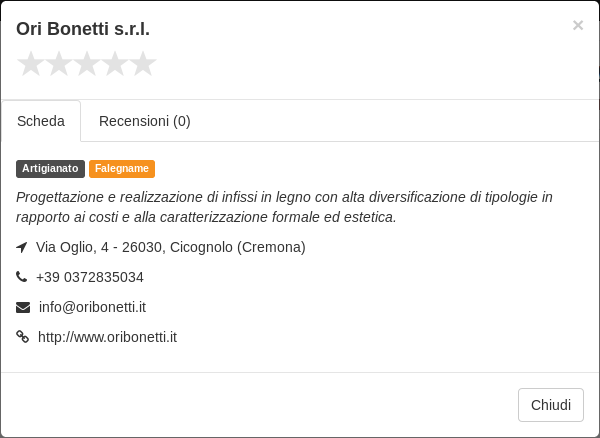This screenshot has height=438, width=600.
Task: Click the email envelope icon
Action: 23,307
